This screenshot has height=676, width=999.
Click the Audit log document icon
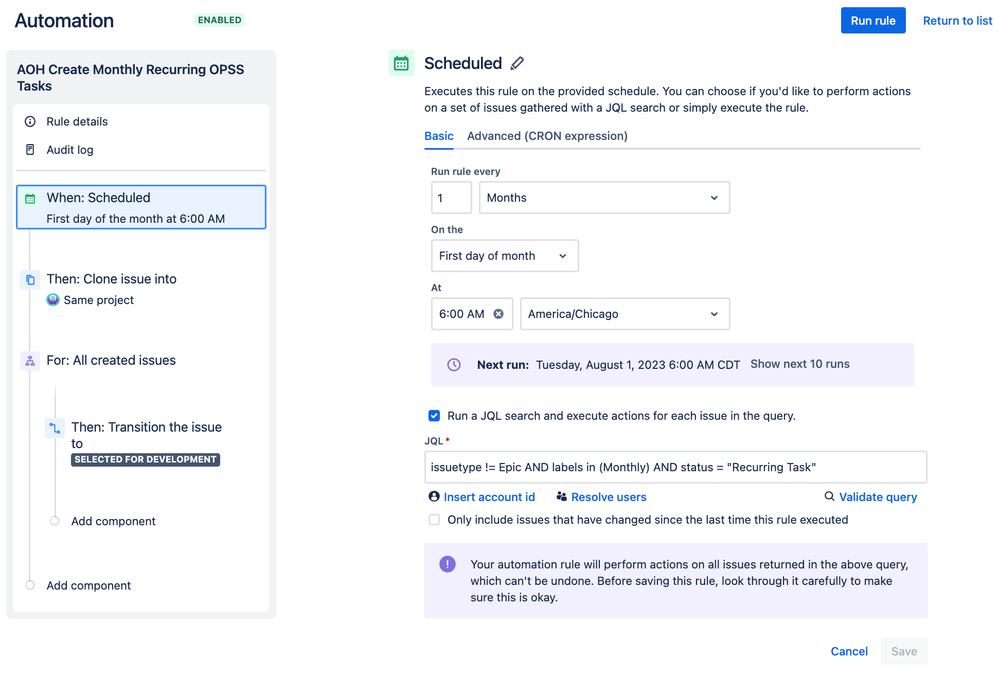coord(30,150)
